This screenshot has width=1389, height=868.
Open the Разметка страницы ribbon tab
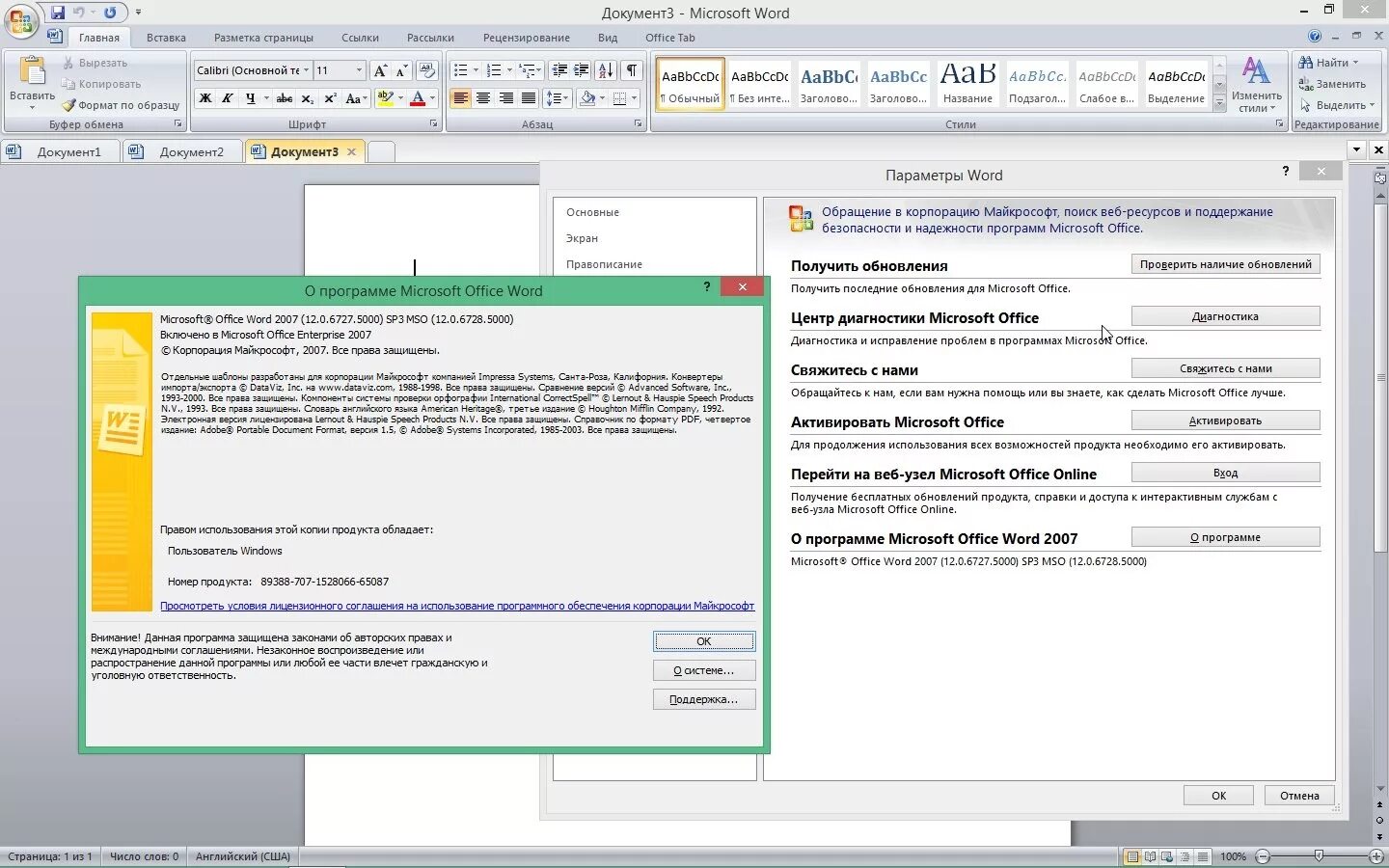coord(263,38)
